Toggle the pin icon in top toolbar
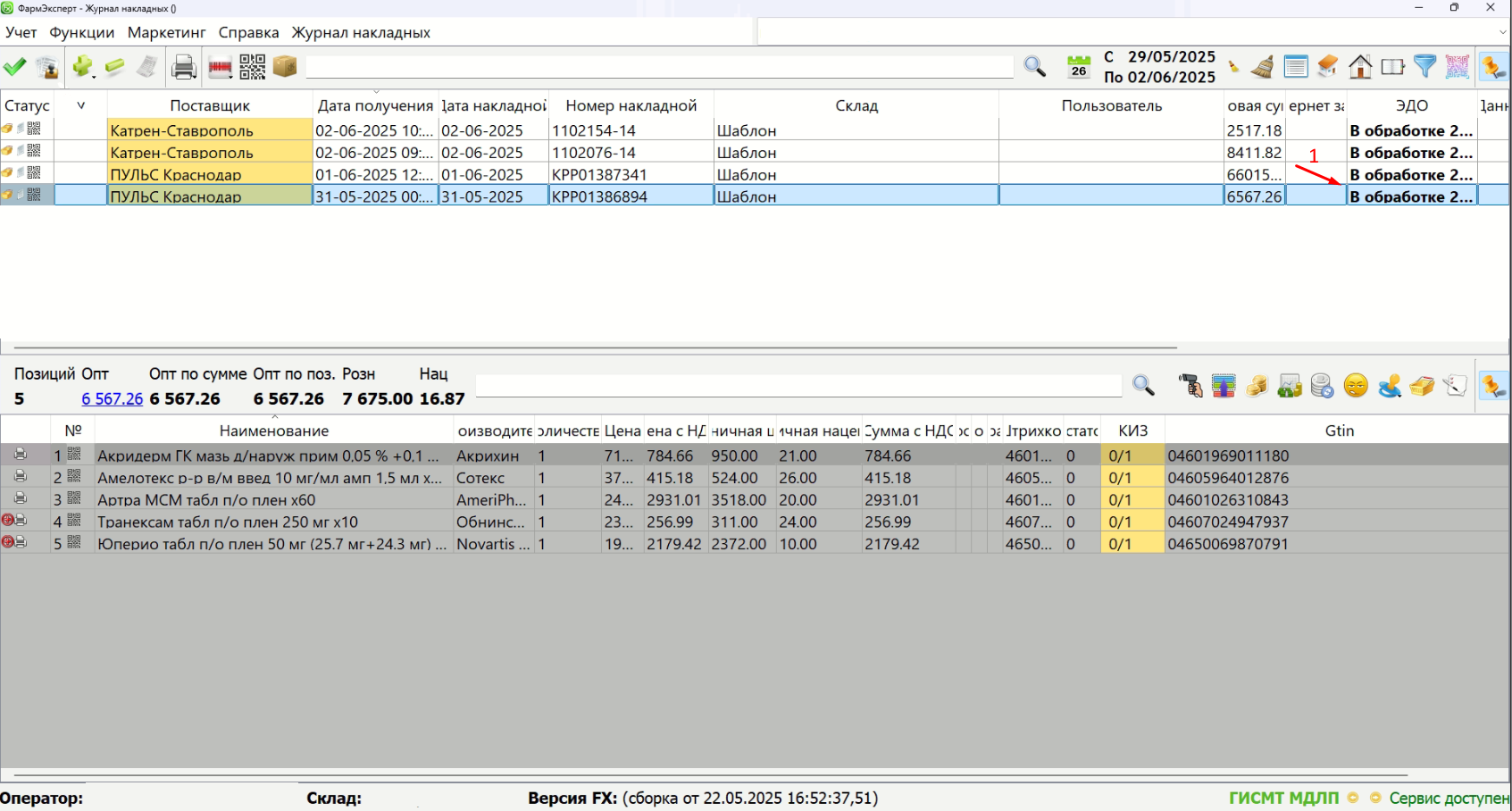Screen dimensions: 1512x811 coord(1493,67)
